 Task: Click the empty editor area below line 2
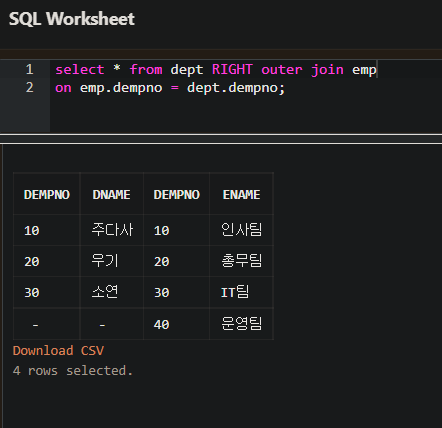point(247,115)
